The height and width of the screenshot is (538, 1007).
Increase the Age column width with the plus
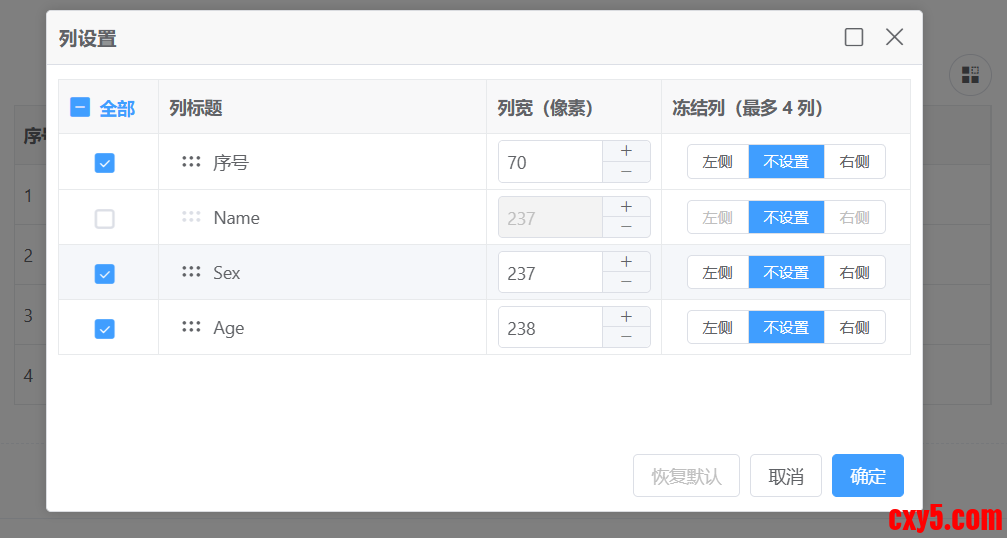626,317
